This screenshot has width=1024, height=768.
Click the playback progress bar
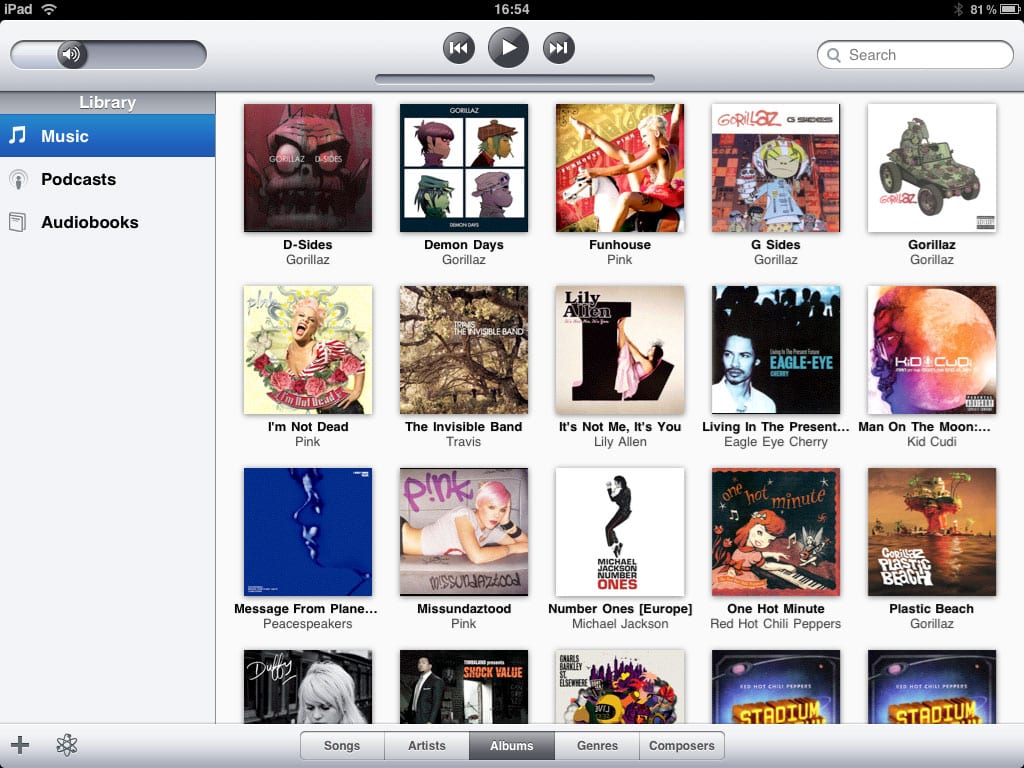[x=515, y=79]
